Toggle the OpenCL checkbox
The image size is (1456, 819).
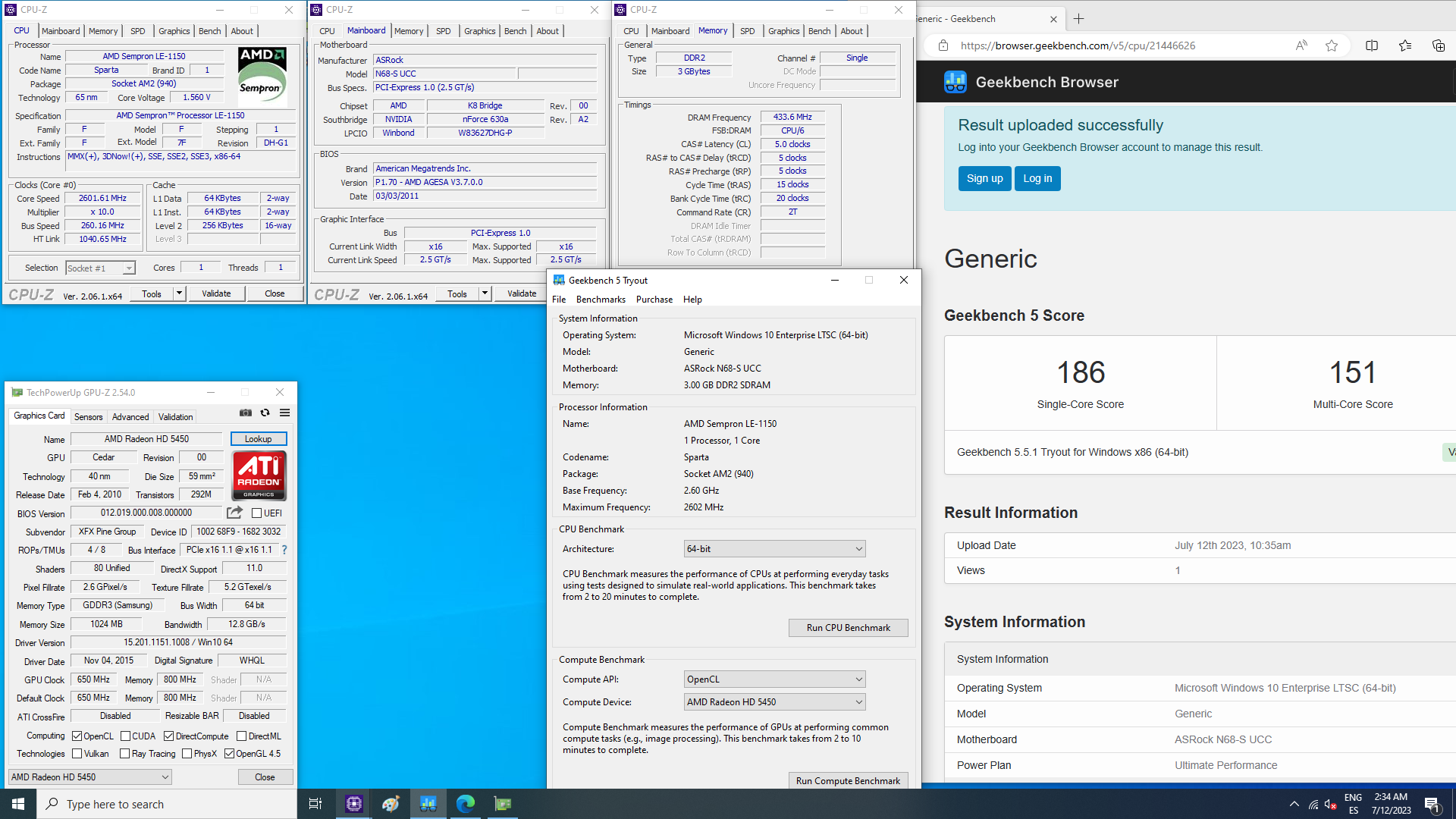click(x=77, y=736)
